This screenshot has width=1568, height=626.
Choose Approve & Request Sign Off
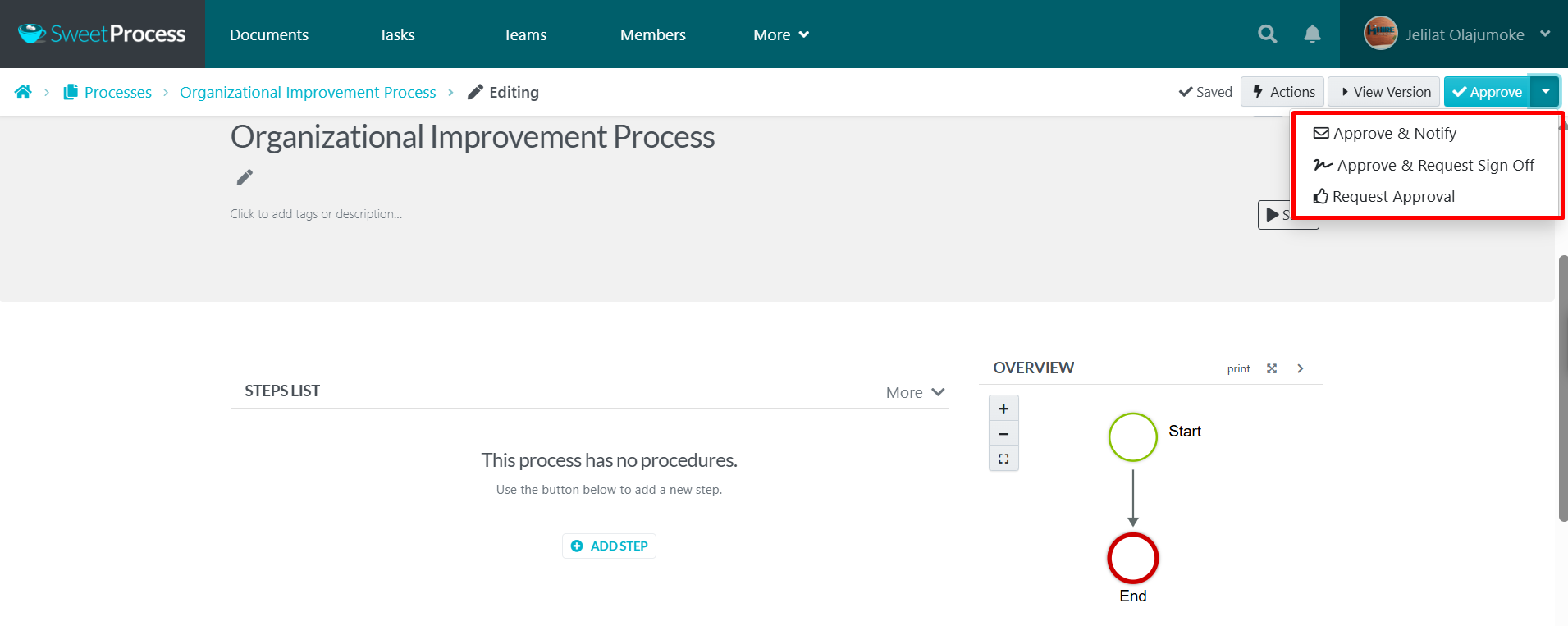[x=1424, y=165]
